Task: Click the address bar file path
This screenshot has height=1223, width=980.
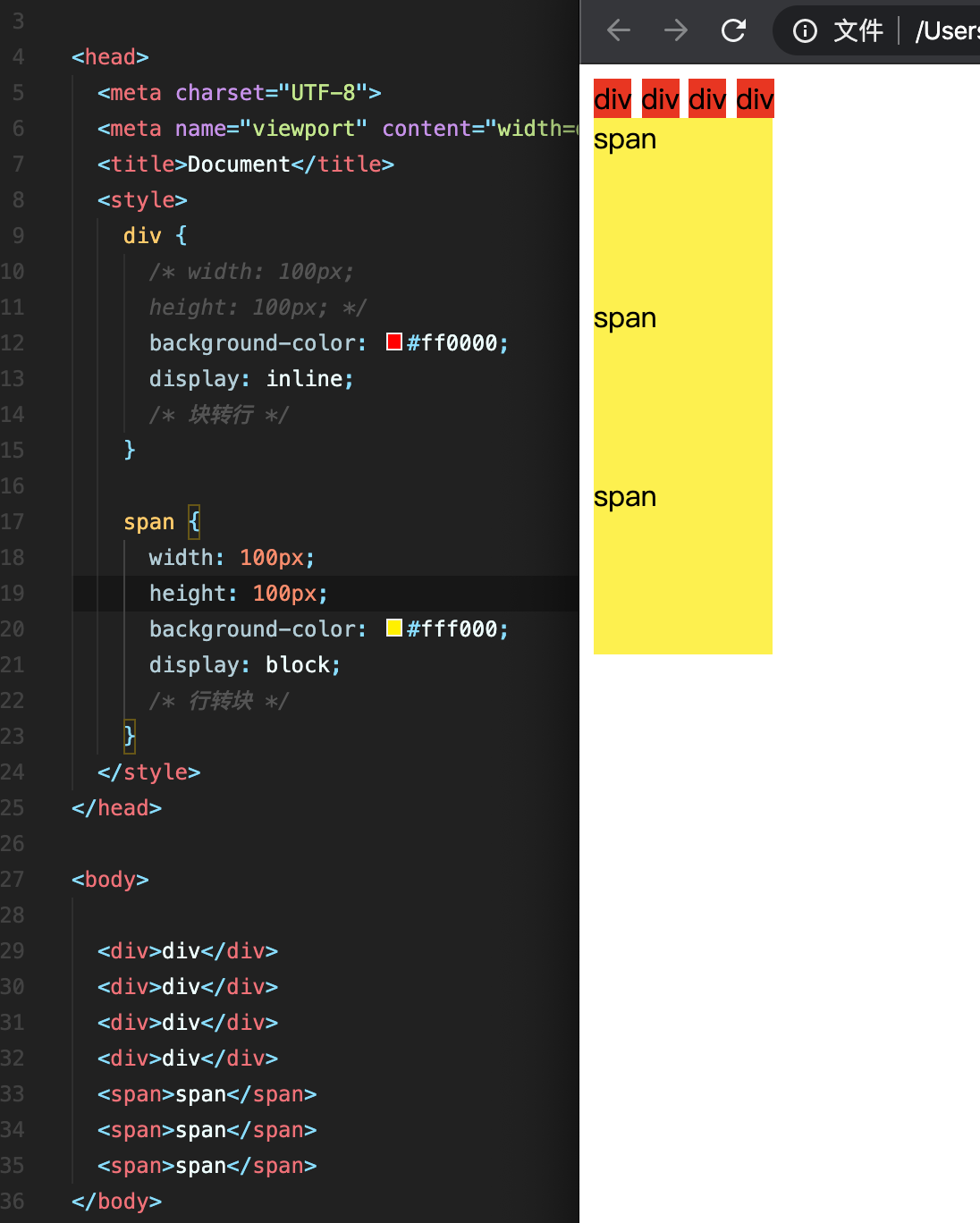Action: 947,31
